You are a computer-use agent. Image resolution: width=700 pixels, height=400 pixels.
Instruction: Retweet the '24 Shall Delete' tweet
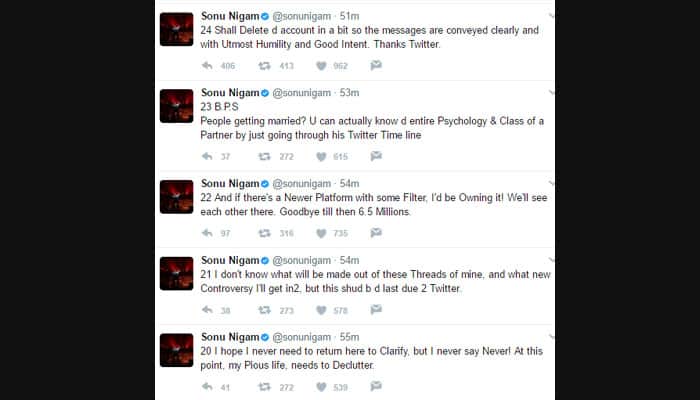(265, 65)
